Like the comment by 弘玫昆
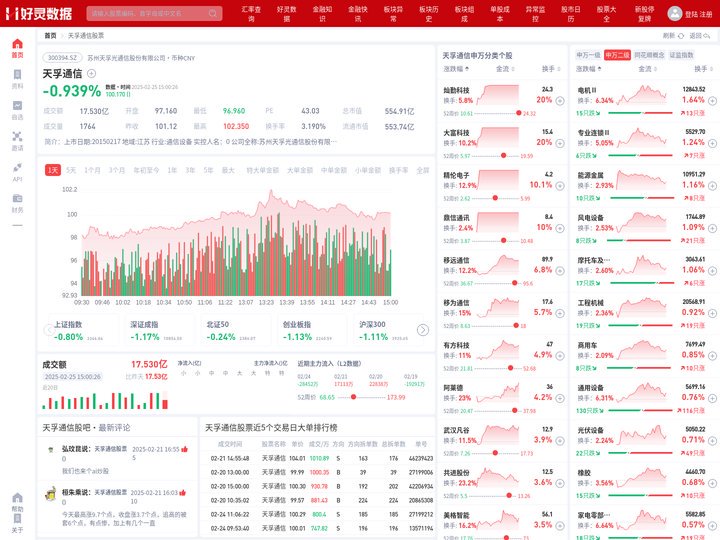Screen dimensions: 720x540 185,449
